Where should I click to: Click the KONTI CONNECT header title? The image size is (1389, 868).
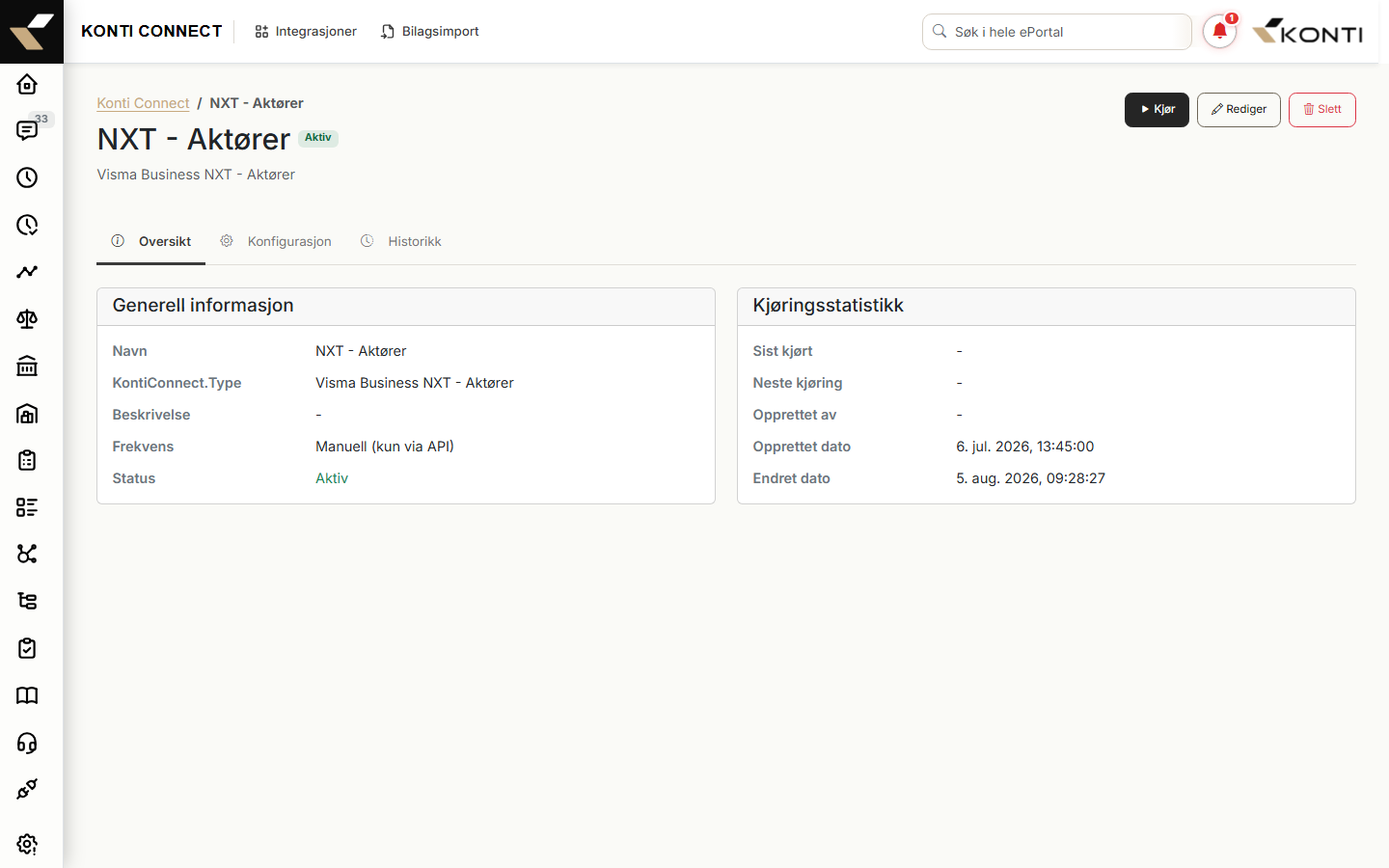pos(151,32)
